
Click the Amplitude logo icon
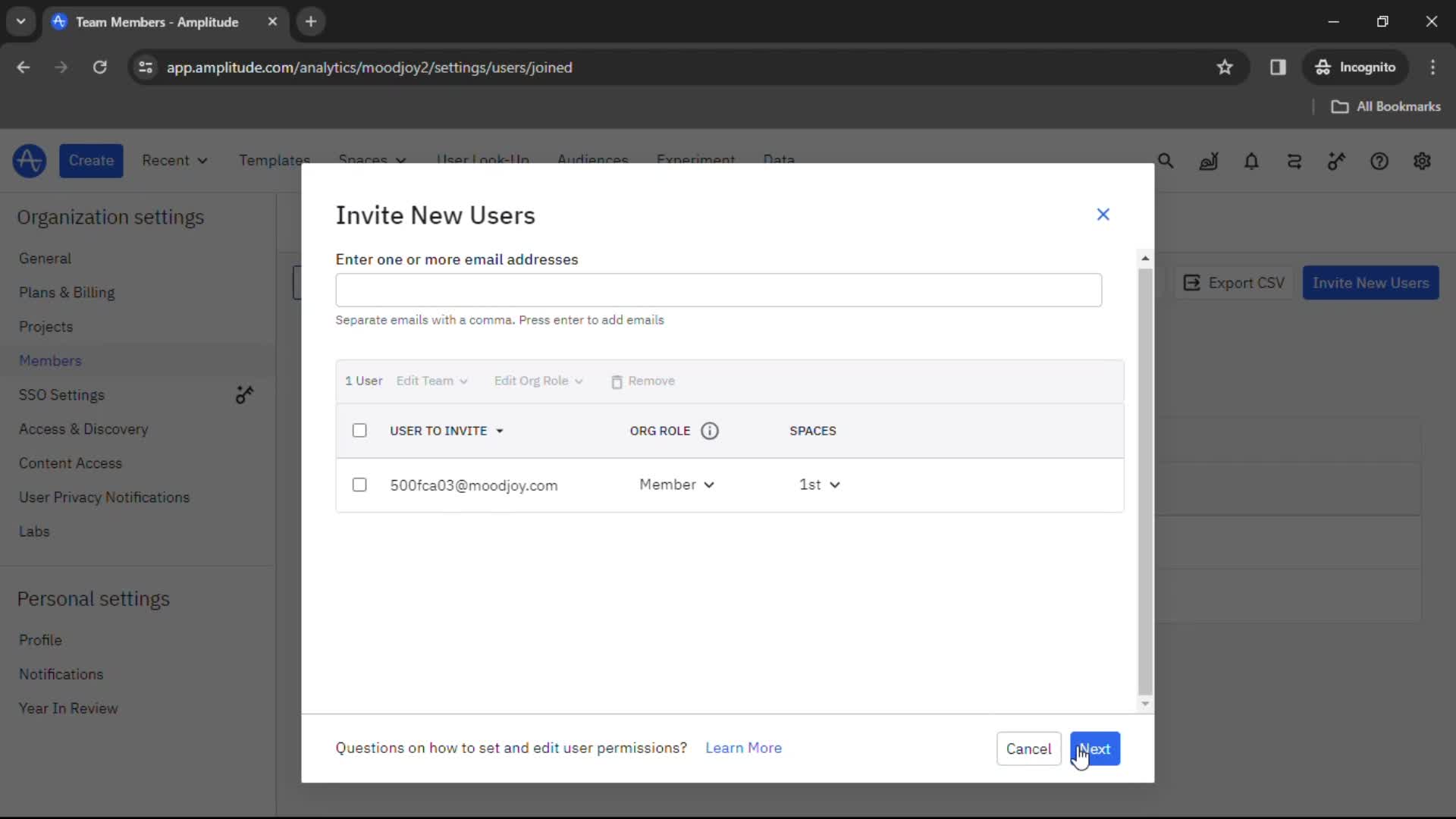[29, 160]
